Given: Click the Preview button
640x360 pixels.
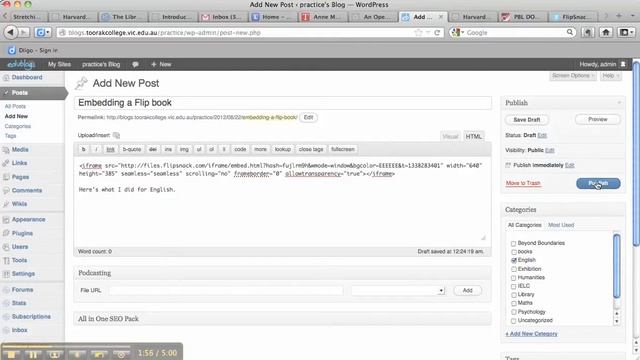Looking at the screenshot, I should pos(598,120).
